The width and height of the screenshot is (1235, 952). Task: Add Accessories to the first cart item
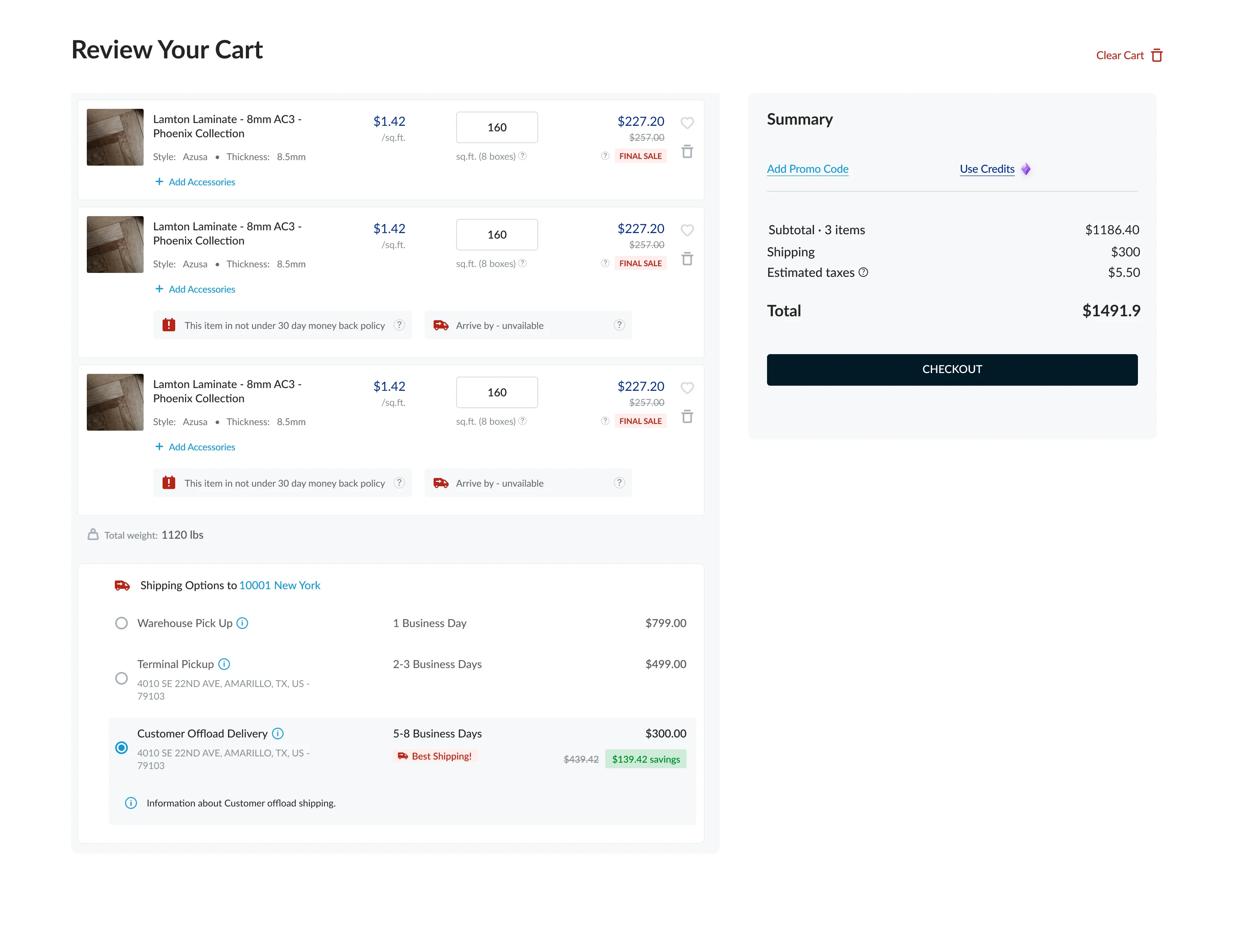pyautogui.click(x=195, y=182)
